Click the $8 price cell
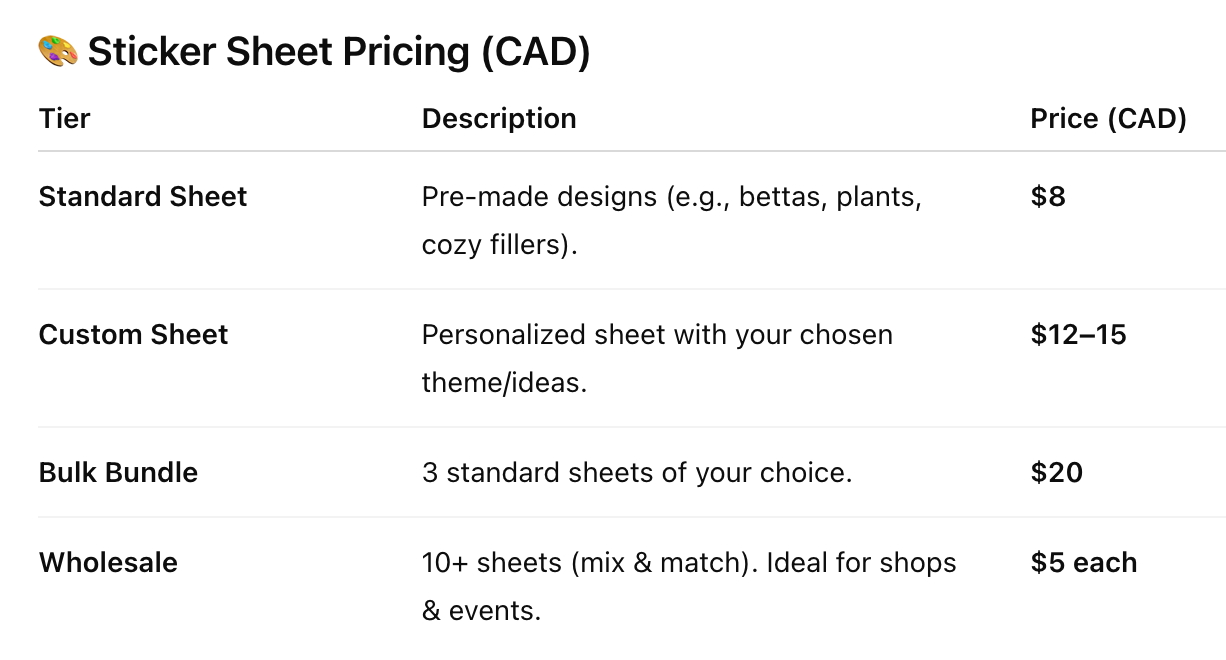 tap(1048, 197)
